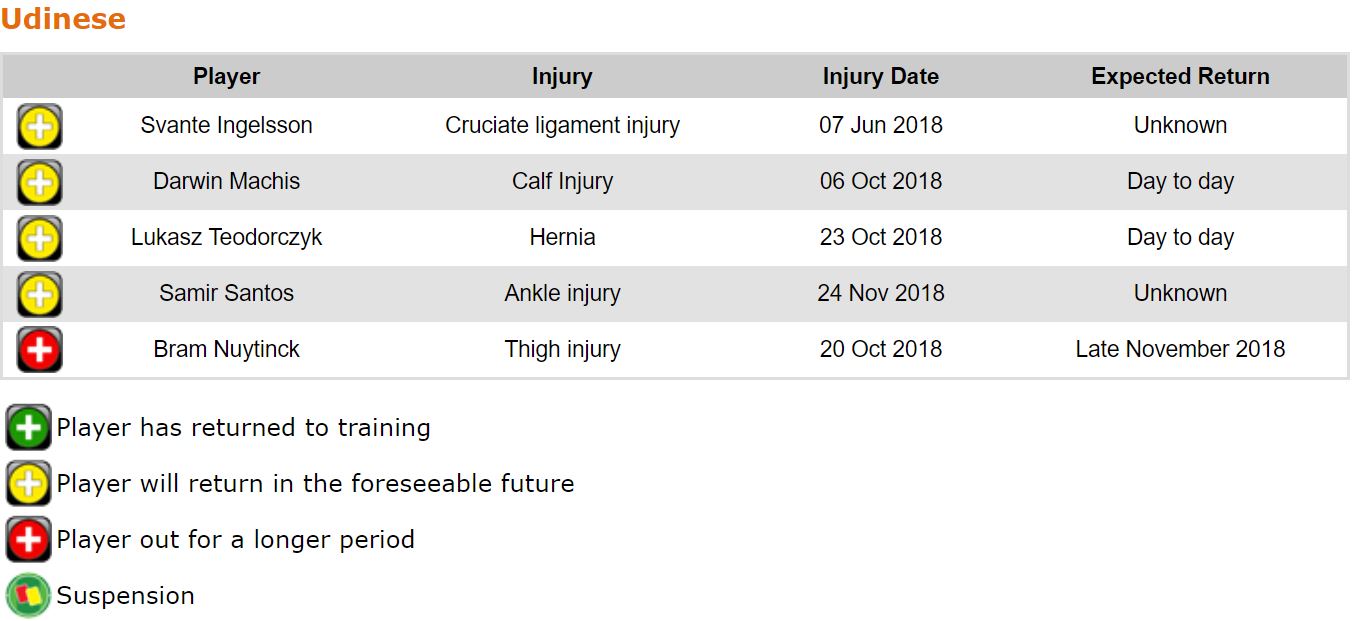Click the red longer-period legend icon
This screenshot has height=621, width=1352.
tap(28, 540)
